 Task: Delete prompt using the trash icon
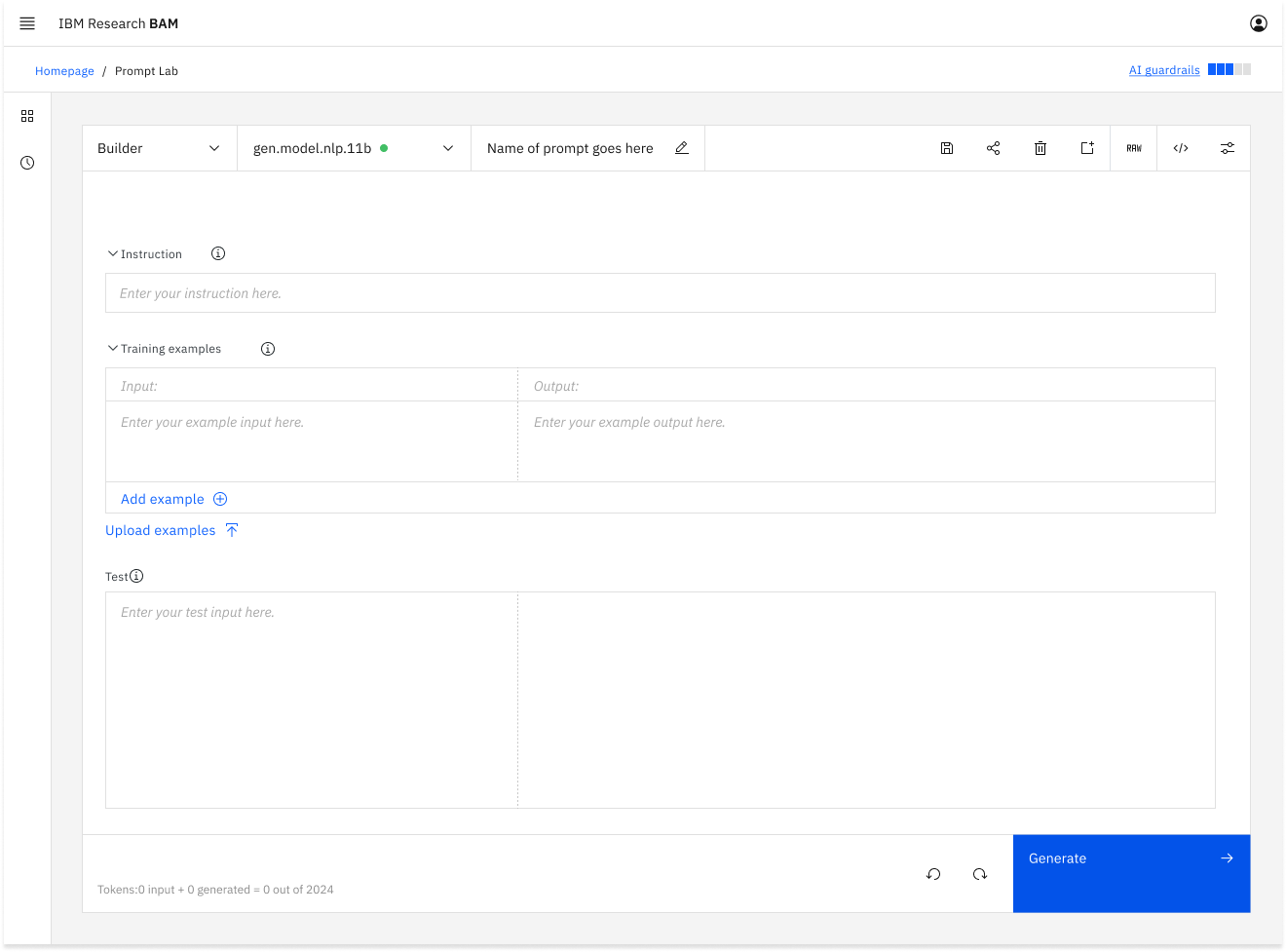coord(1040,148)
